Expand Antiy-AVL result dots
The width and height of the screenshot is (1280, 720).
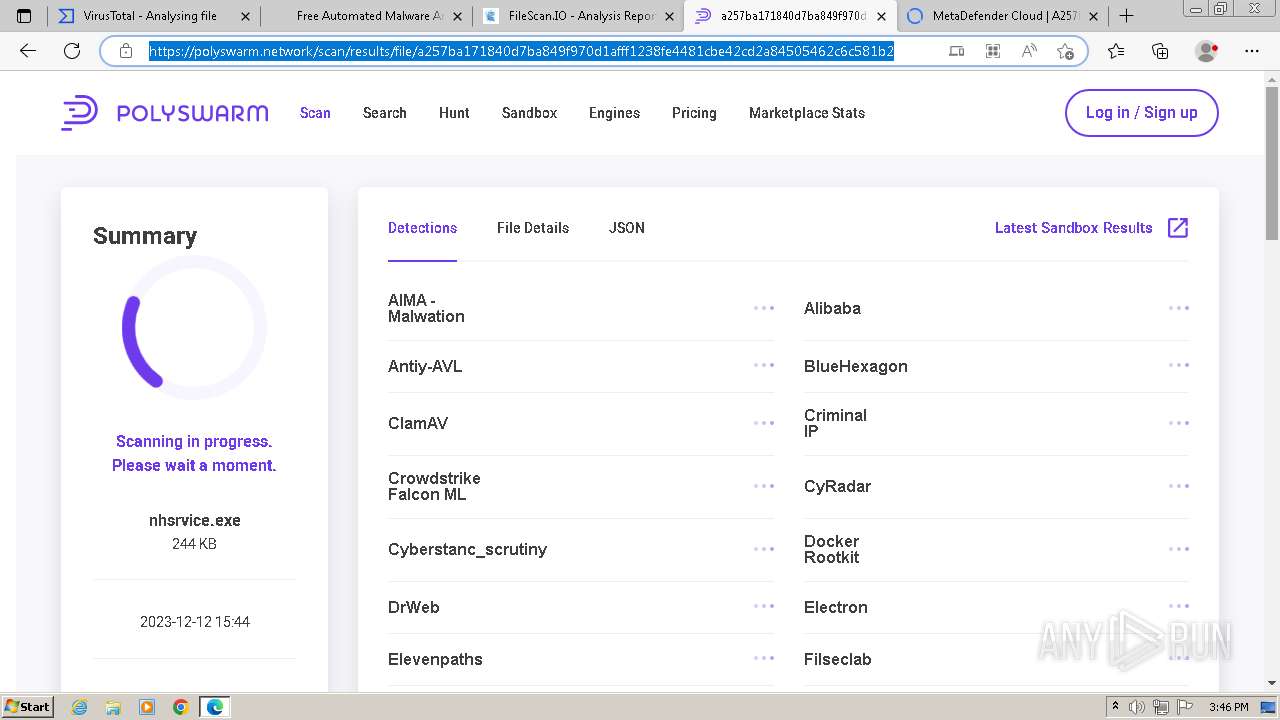click(764, 365)
